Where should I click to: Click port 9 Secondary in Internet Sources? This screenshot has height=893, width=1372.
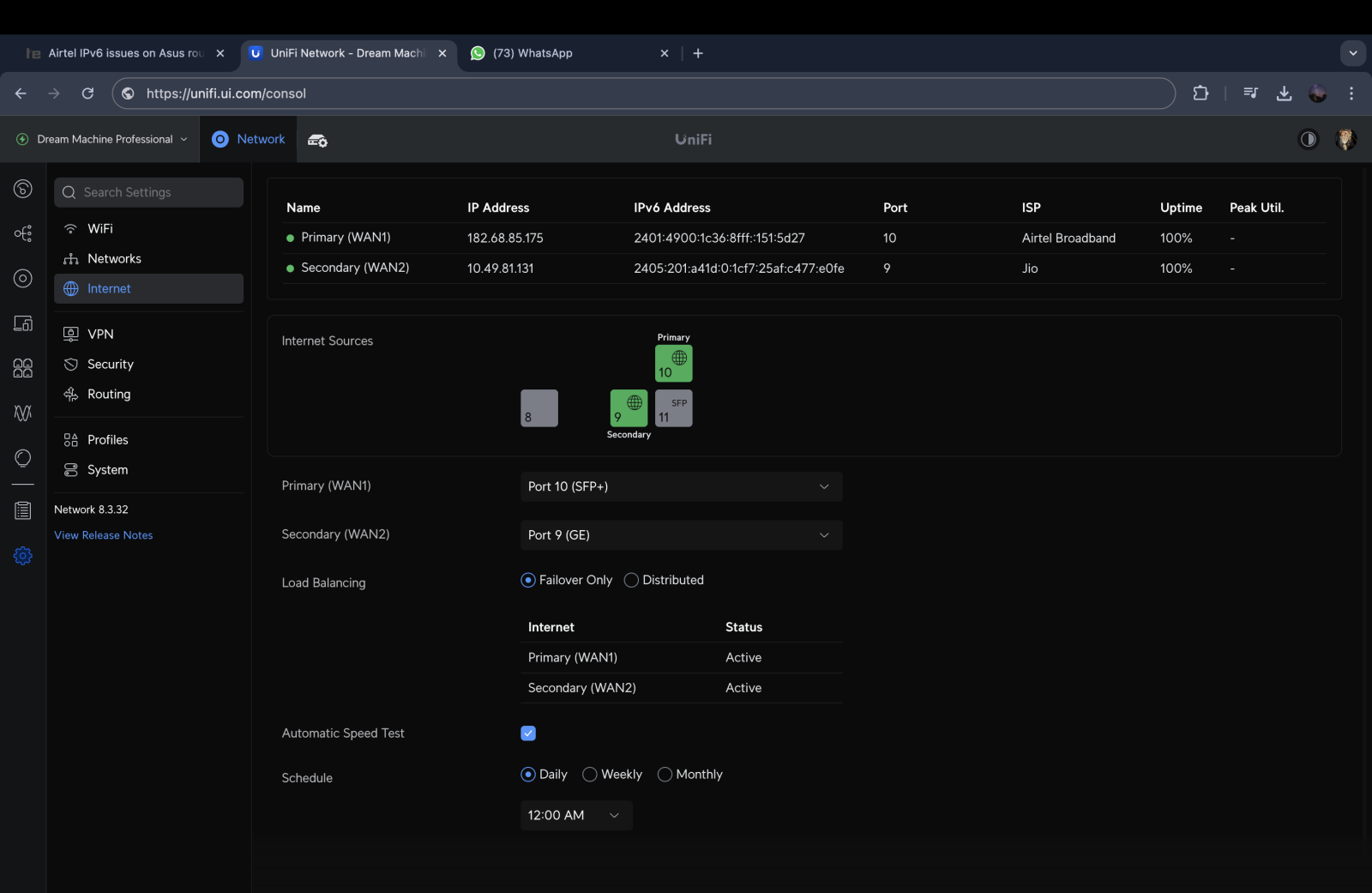pos(629,408)
